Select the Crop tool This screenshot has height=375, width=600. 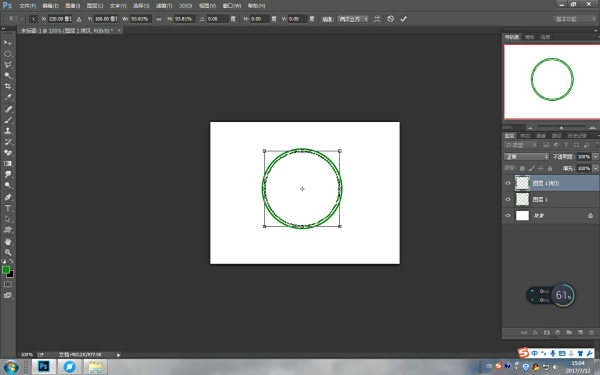click(8, 86)
